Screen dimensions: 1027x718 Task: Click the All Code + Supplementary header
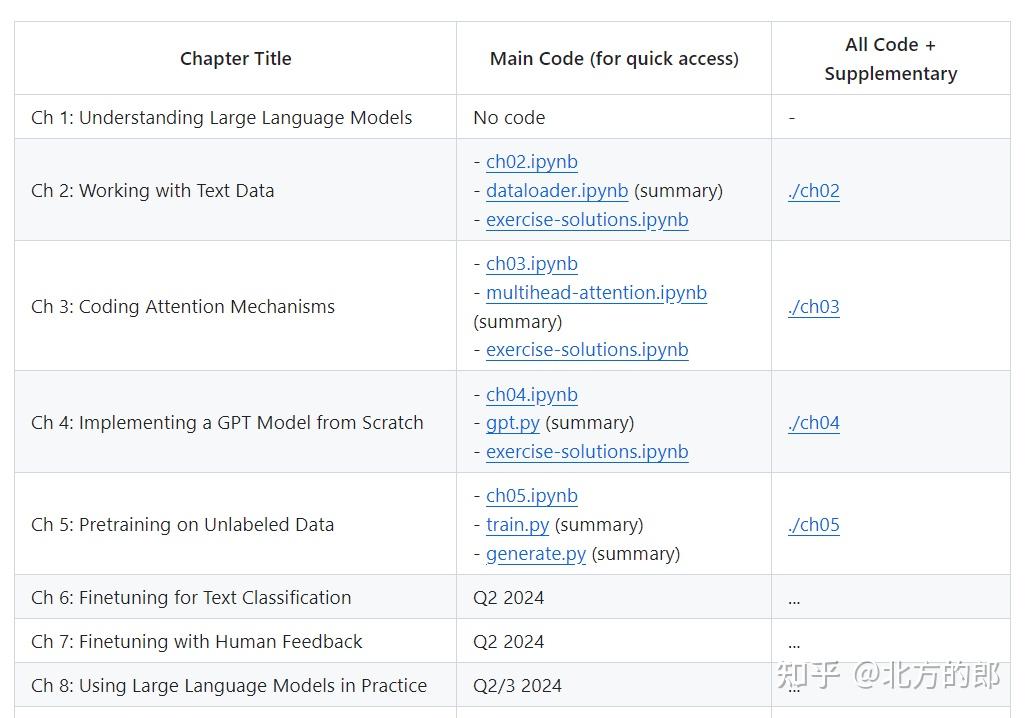coord(890,59)
